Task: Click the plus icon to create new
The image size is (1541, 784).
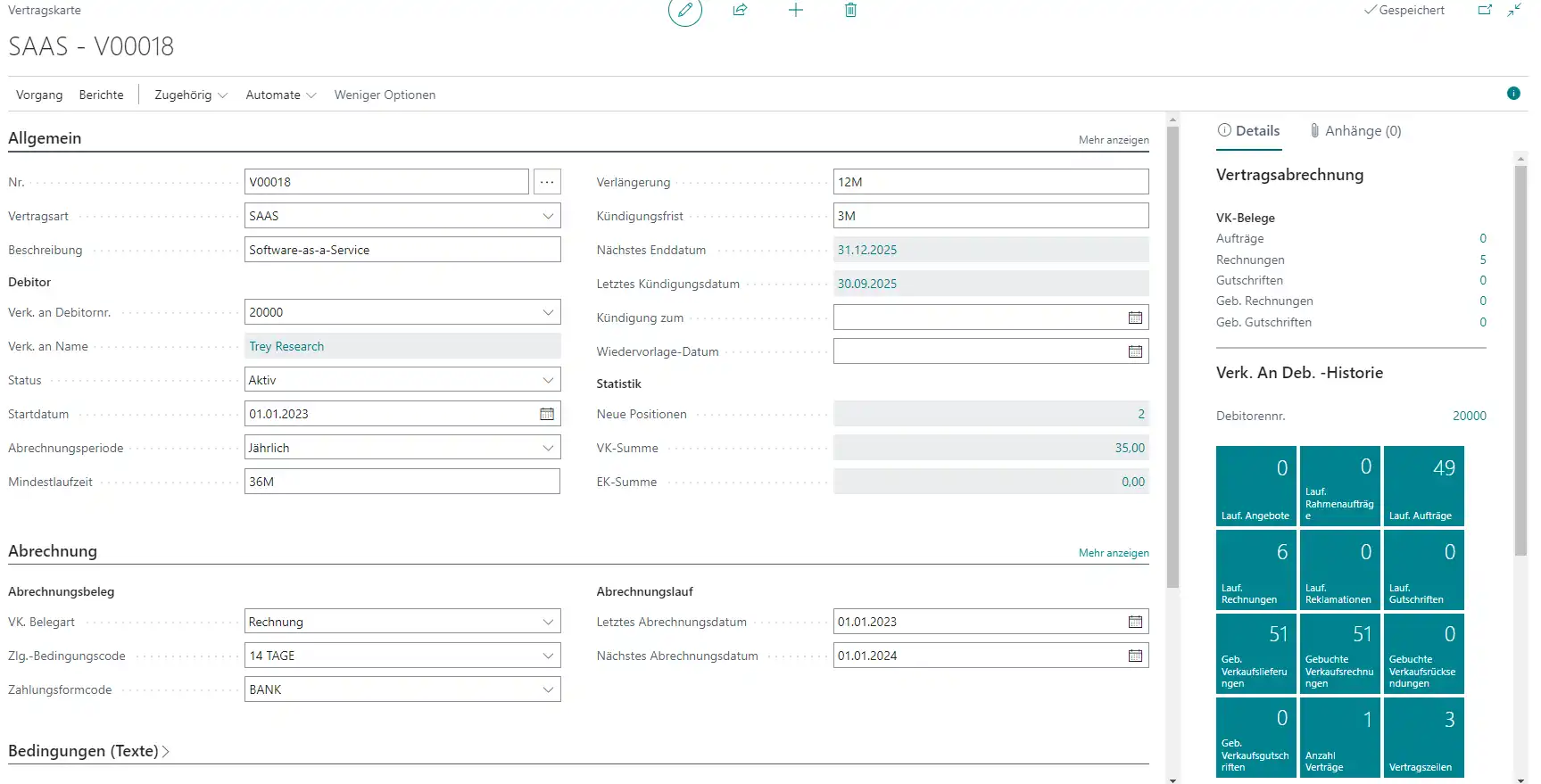Action: [x=795, y=11]
